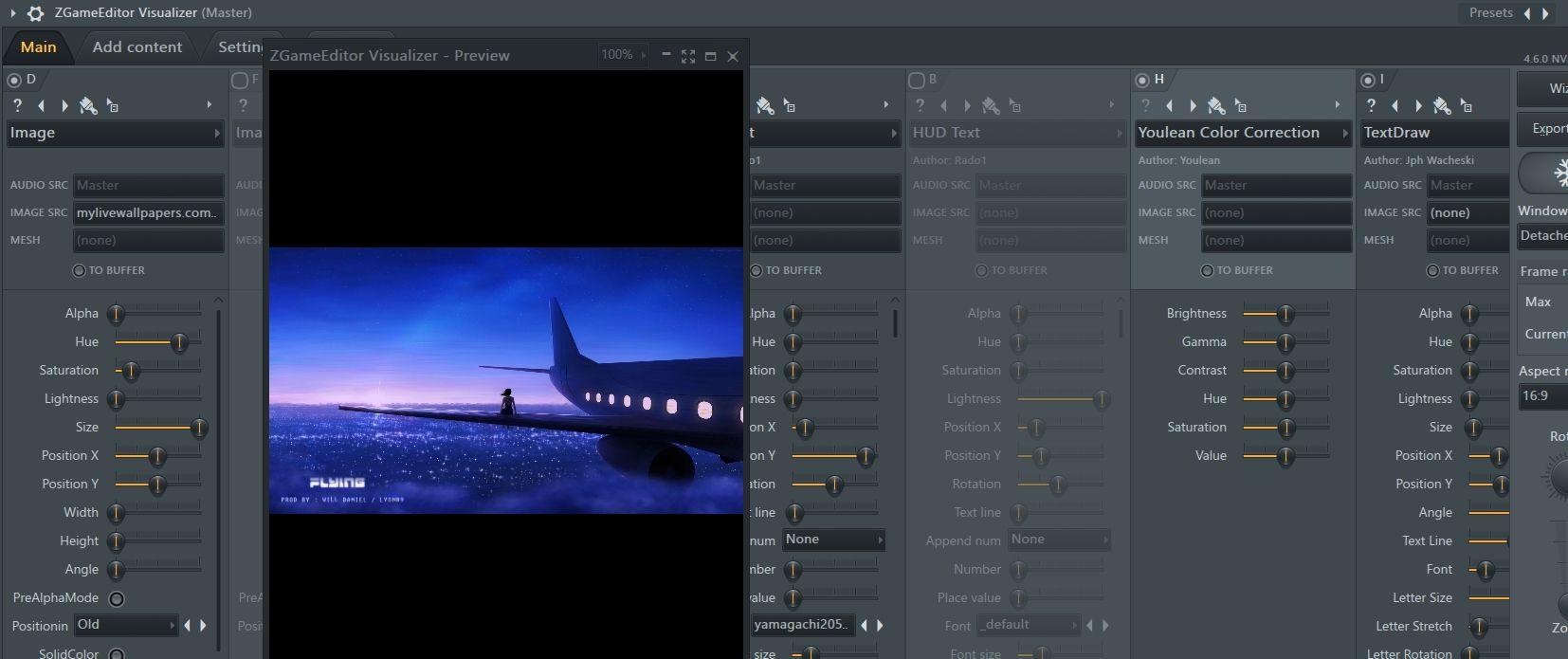Open layer B preset list icon
Viewport: 1568px width, 659px height.
(x=1015, y=105)
